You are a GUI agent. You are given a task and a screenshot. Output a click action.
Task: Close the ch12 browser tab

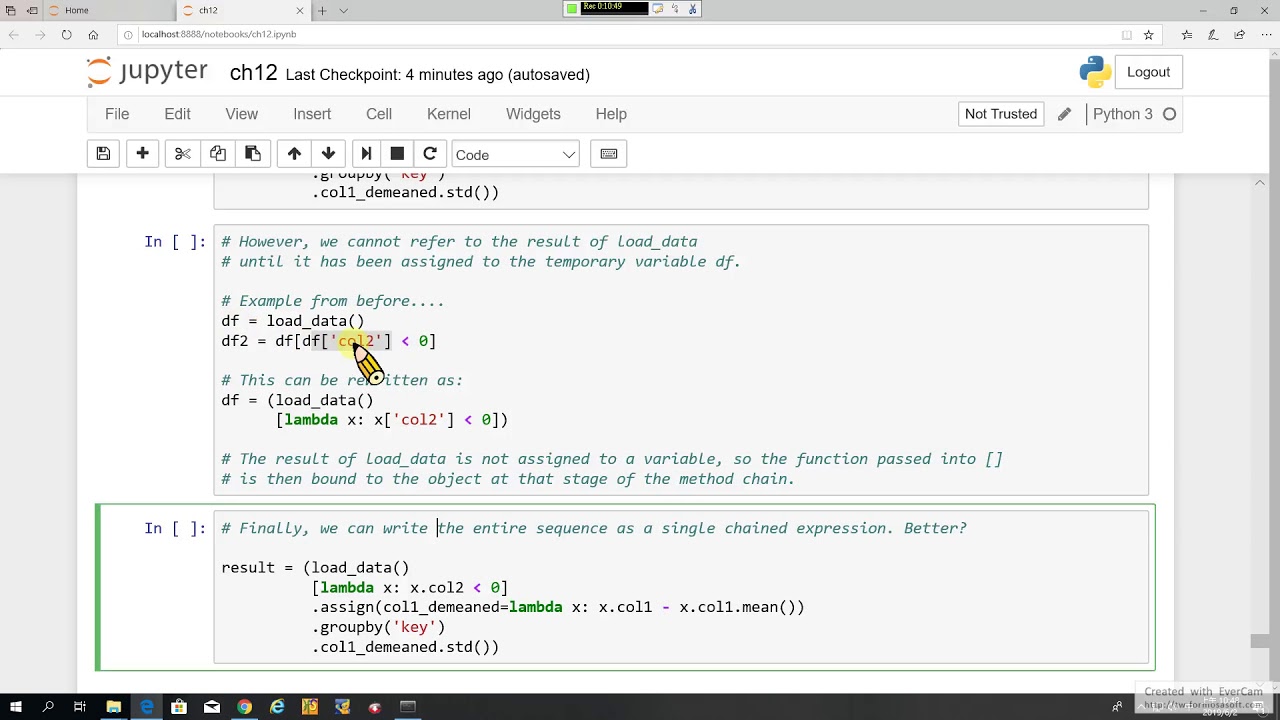[x=300, y=10]
